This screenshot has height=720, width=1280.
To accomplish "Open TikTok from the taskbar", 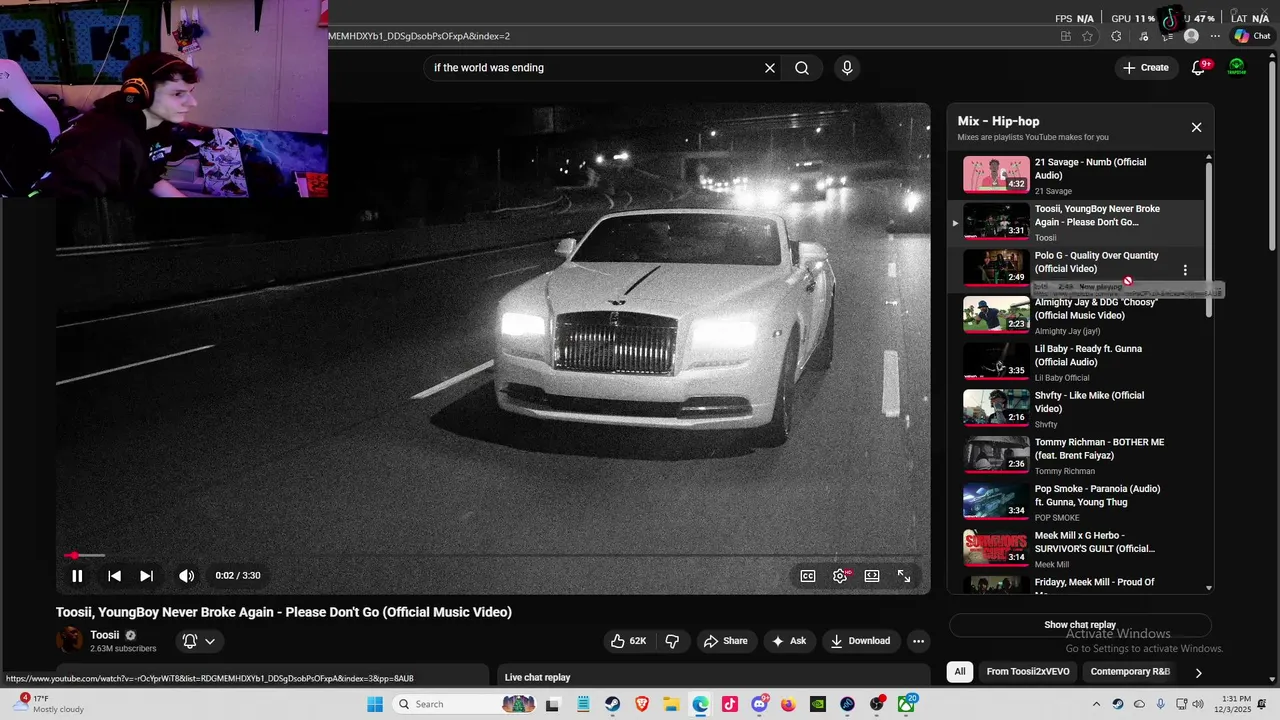I will click(730, 704).
